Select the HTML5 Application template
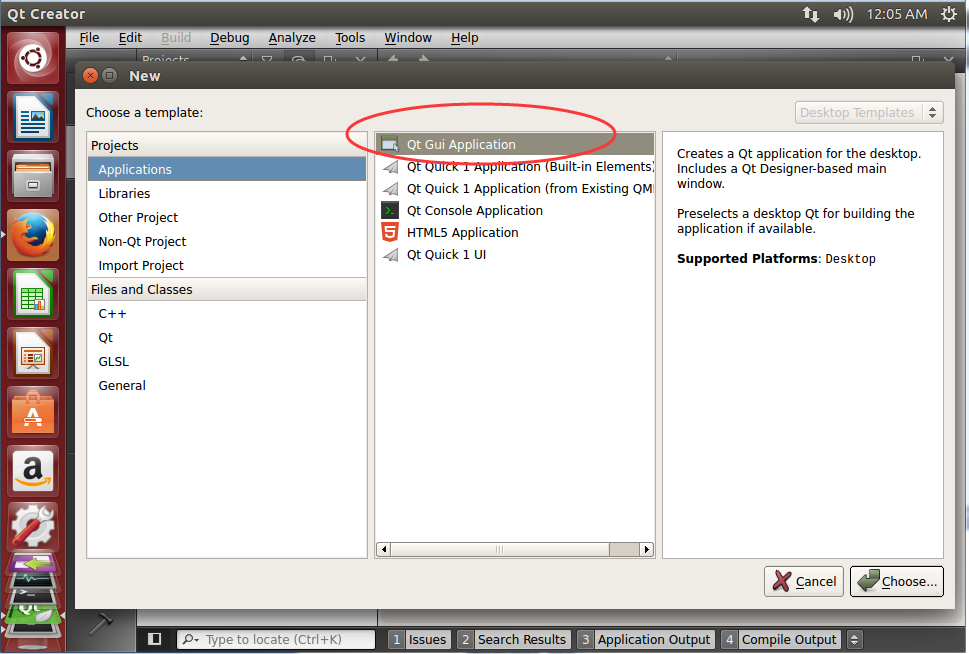 [515, 232]
